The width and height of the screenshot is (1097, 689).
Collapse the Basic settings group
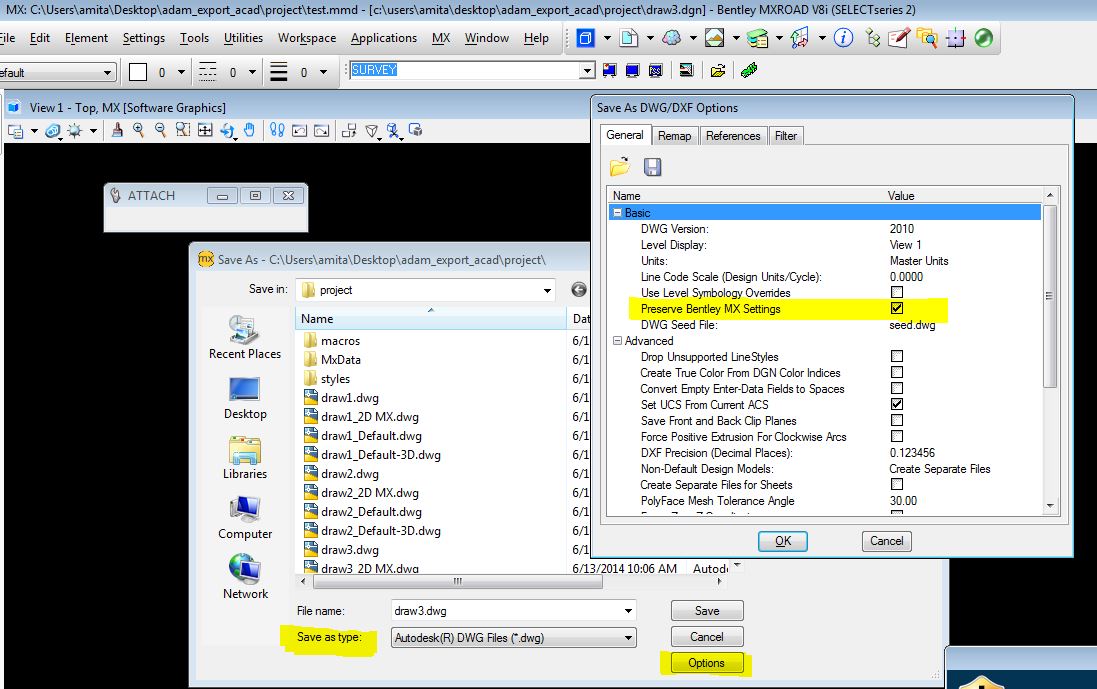pyautogui.click(x=617, y=213)
